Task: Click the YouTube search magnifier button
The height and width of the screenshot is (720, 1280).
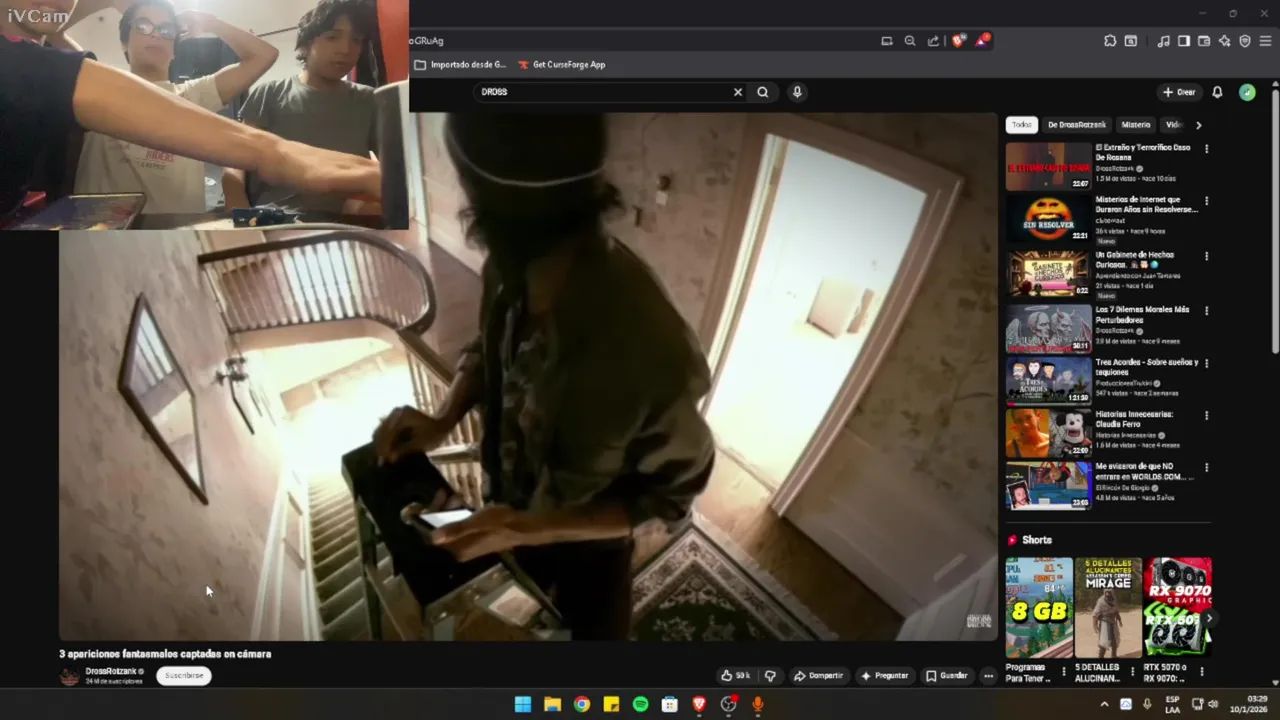Action: click(763, 92)
